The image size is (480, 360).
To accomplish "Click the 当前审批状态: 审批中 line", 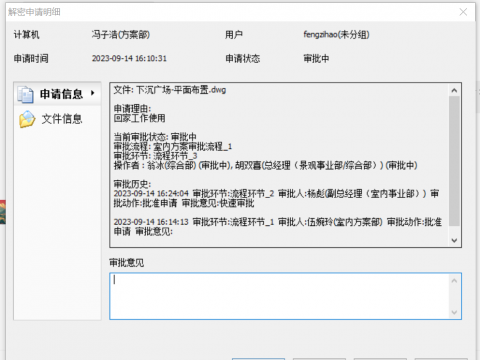I will (155, 137).
